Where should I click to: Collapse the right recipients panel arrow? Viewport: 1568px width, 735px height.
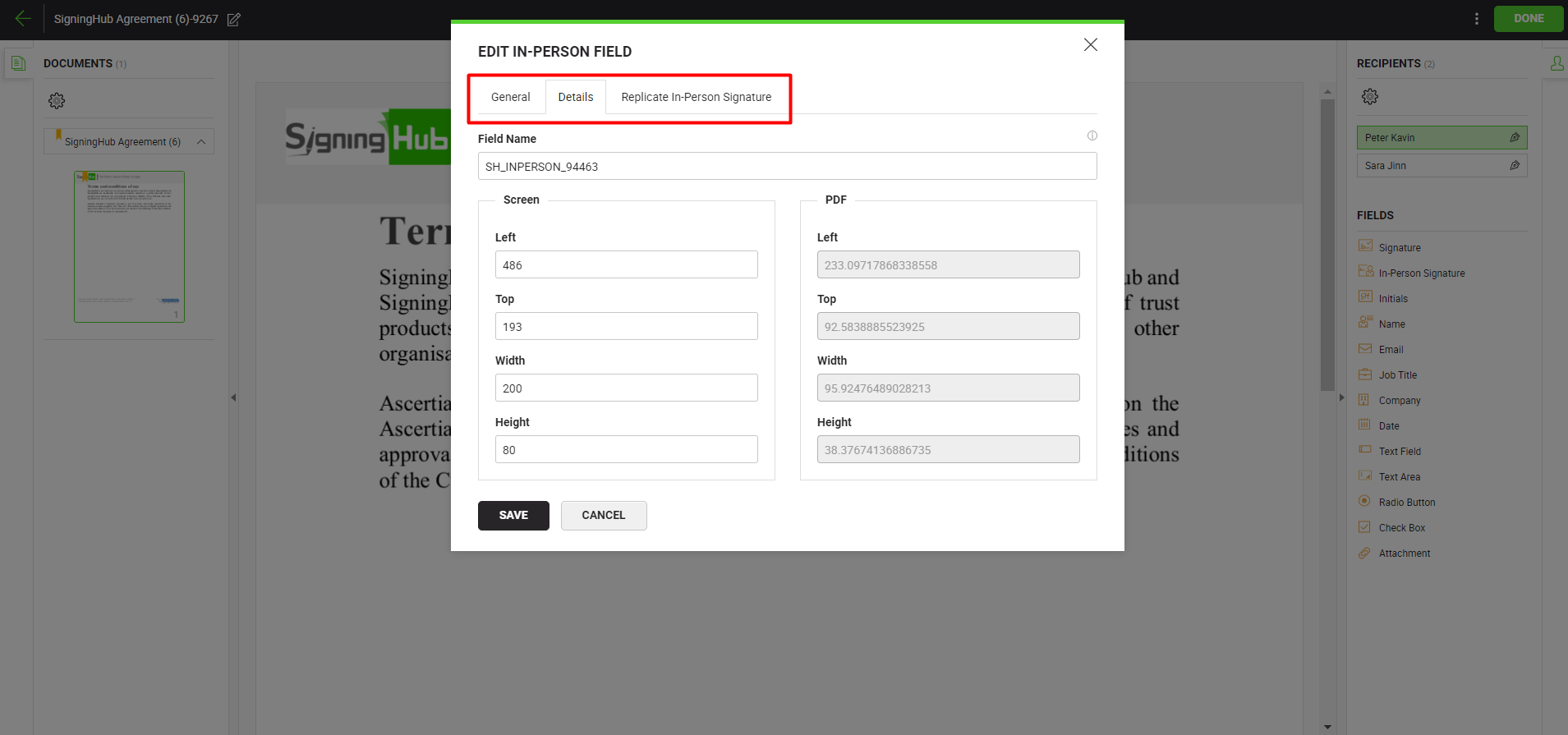click(1341, 397)
